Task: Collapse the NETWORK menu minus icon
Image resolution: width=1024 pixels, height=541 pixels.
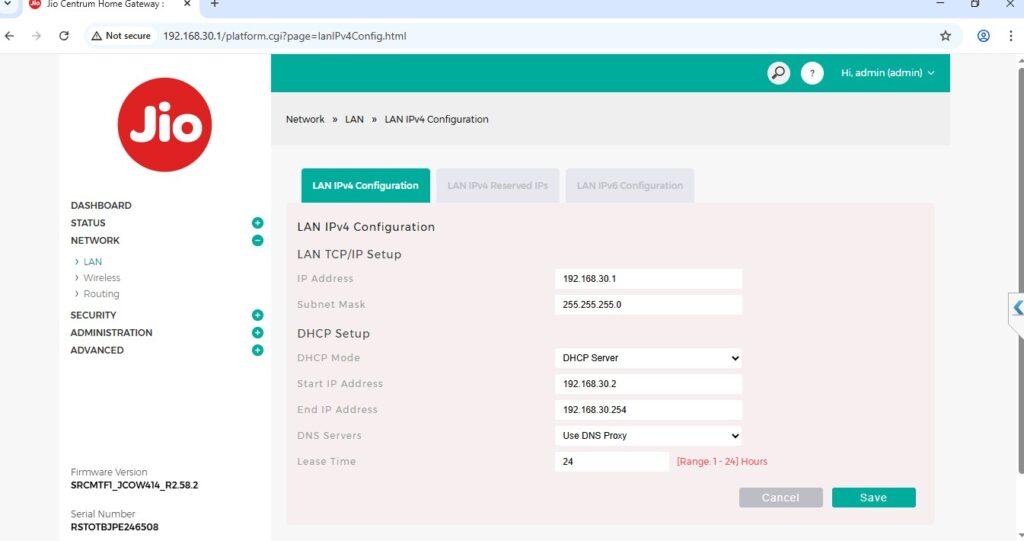Action: click(258, 240)
